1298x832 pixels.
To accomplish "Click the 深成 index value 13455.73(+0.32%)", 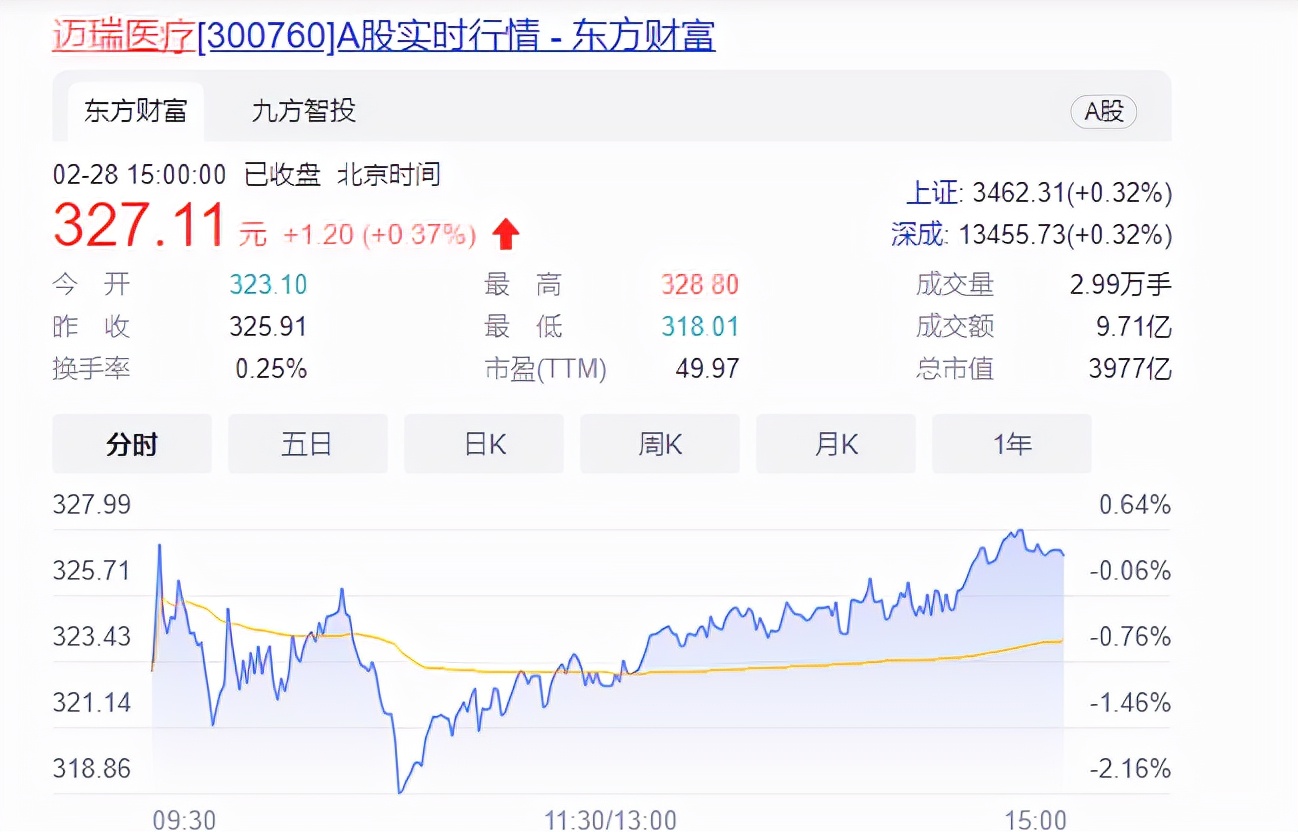I will [x=1065, y=235].
